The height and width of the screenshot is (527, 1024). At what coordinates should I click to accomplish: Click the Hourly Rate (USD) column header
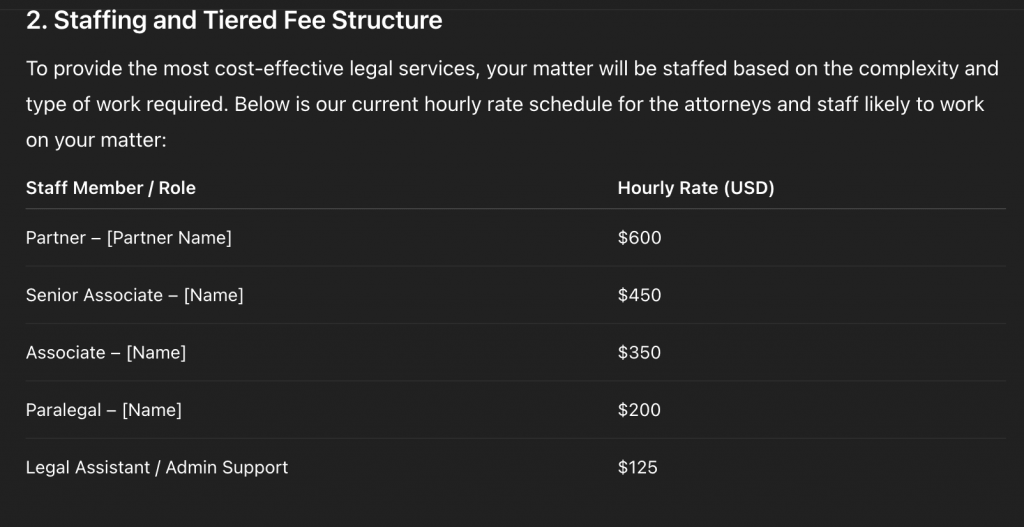(x=696, y=187)
